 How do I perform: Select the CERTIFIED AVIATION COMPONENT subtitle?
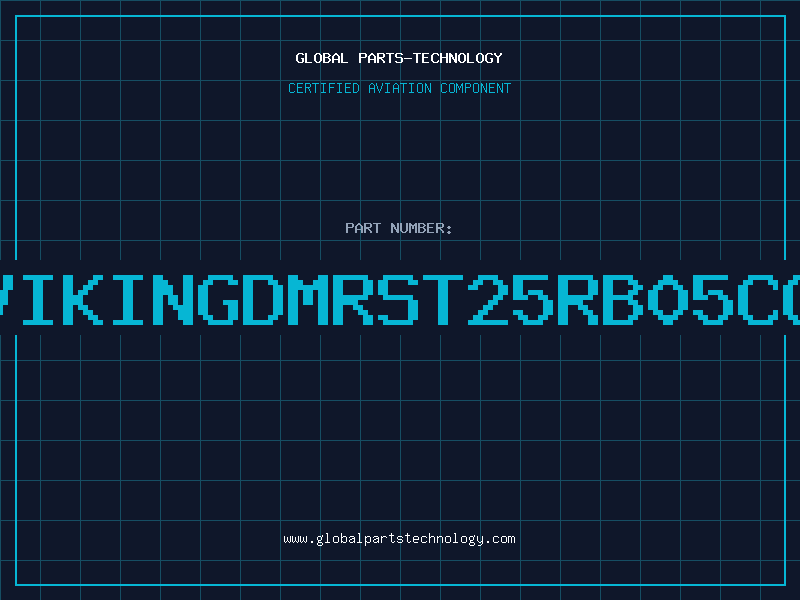399,88
